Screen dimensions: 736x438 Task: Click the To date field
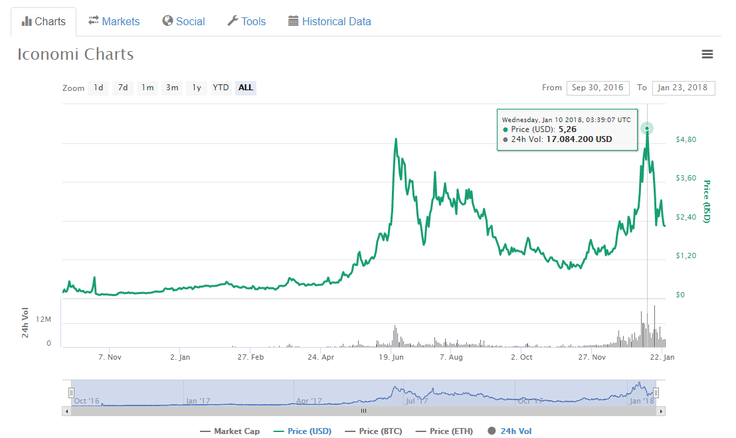tap(683, 88)
